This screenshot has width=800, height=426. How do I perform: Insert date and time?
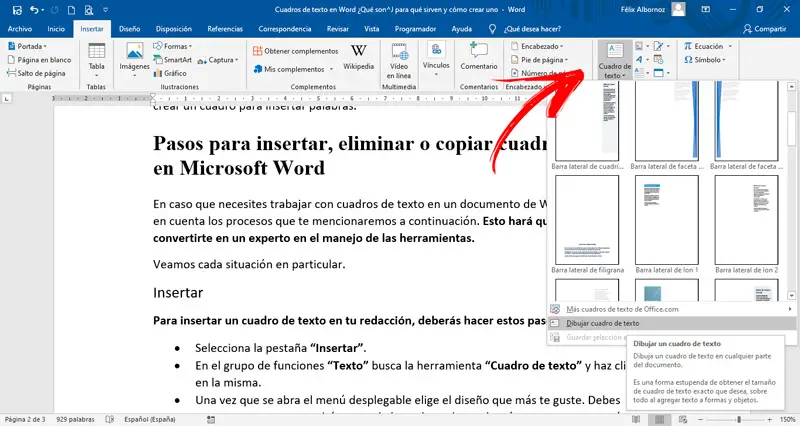point(659,60)
